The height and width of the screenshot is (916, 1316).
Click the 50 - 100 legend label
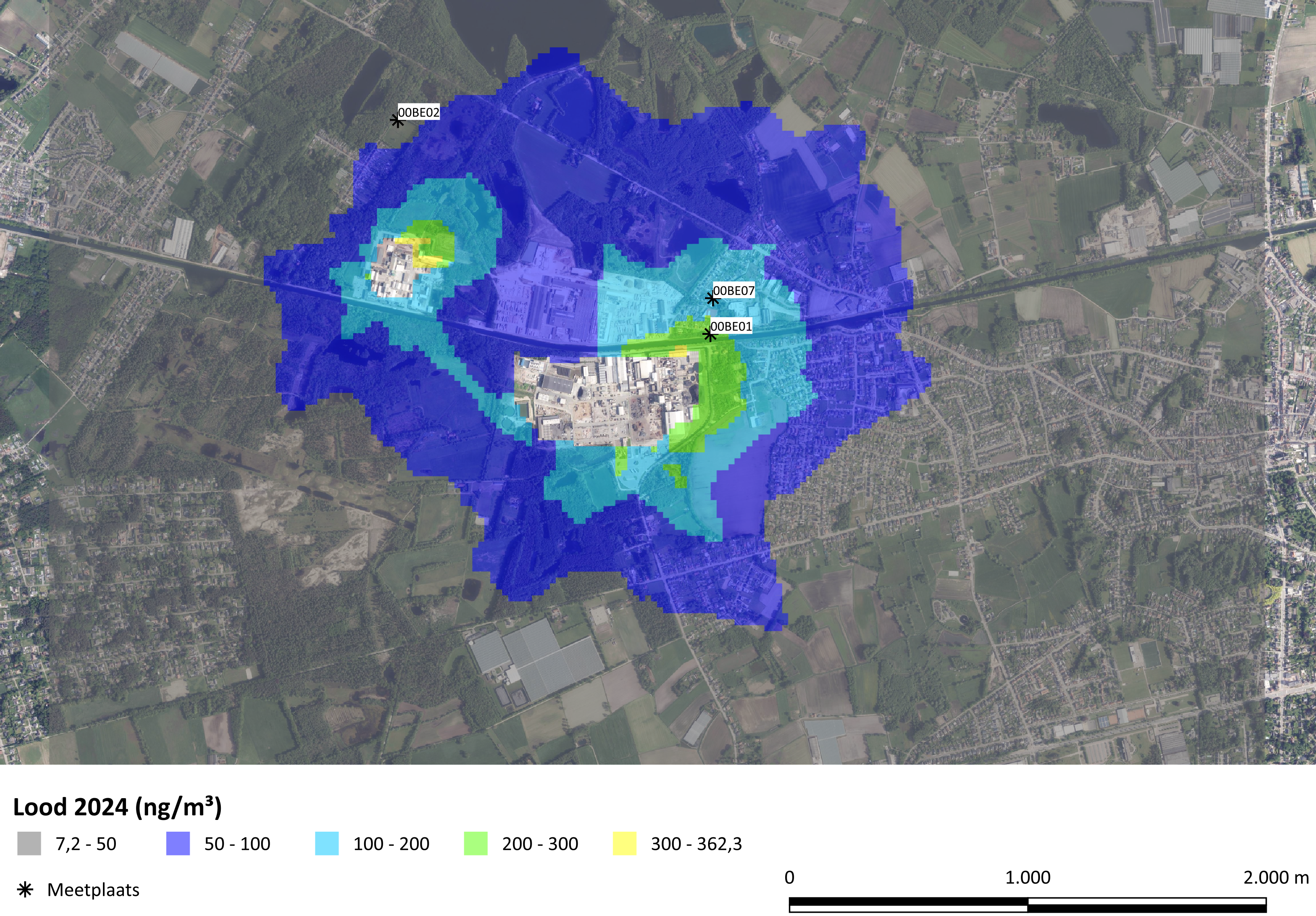point(237,844)
